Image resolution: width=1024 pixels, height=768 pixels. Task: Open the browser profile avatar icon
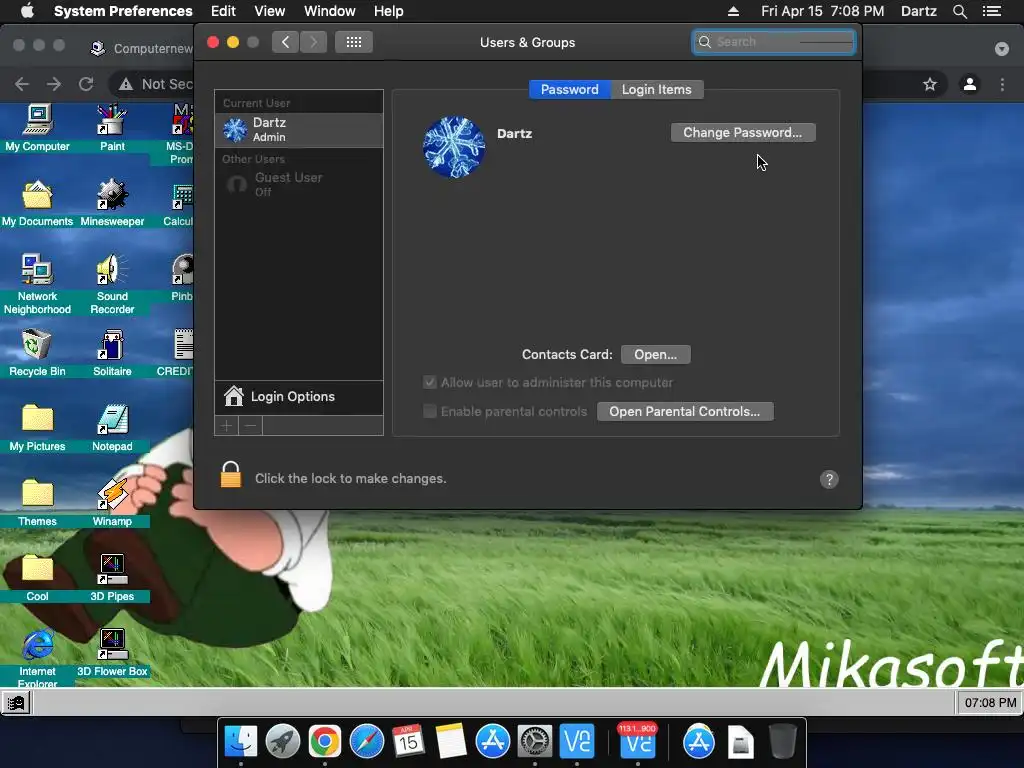970,84
